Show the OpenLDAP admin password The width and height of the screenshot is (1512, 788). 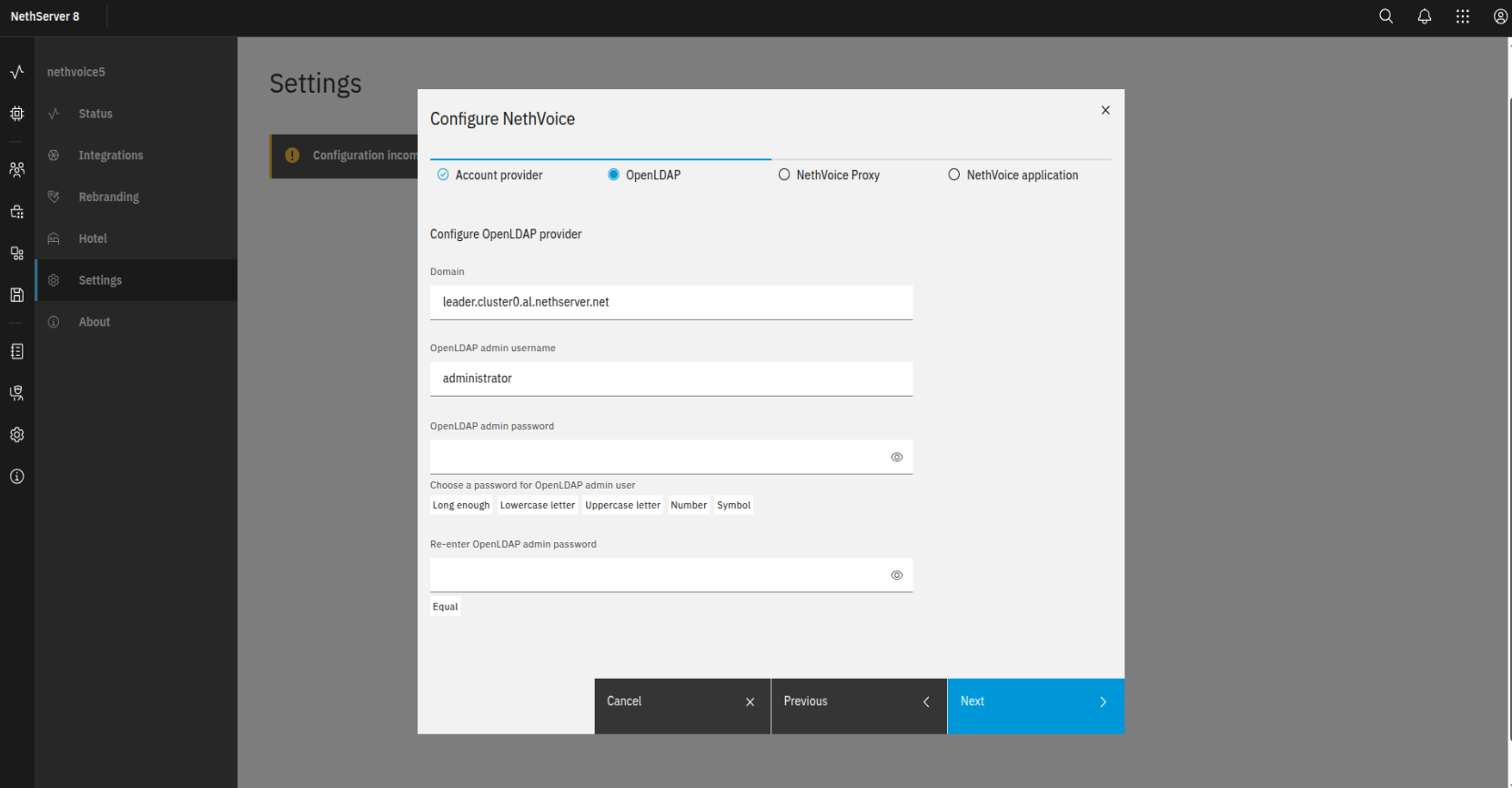coord(896,457)
